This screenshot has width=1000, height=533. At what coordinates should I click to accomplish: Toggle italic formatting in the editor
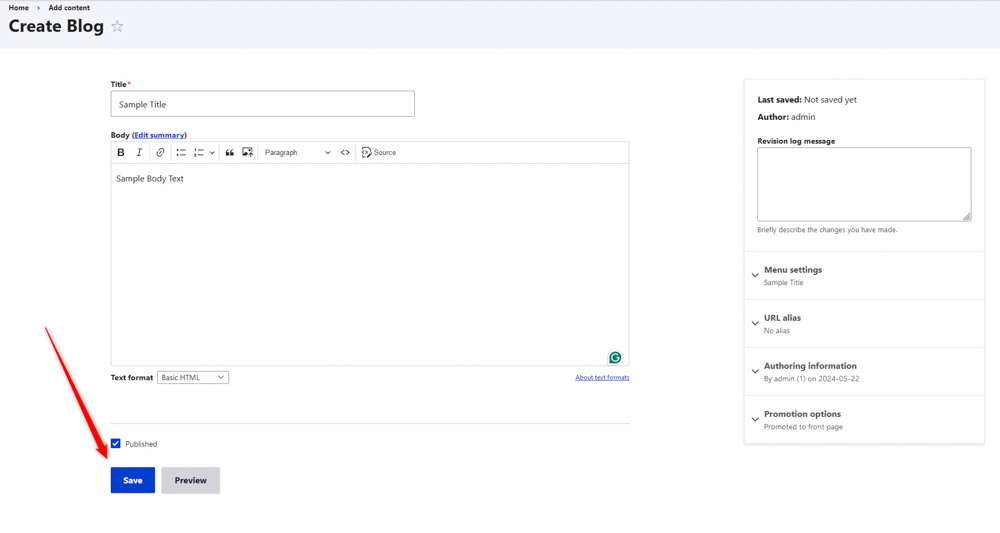click(139, 152)
